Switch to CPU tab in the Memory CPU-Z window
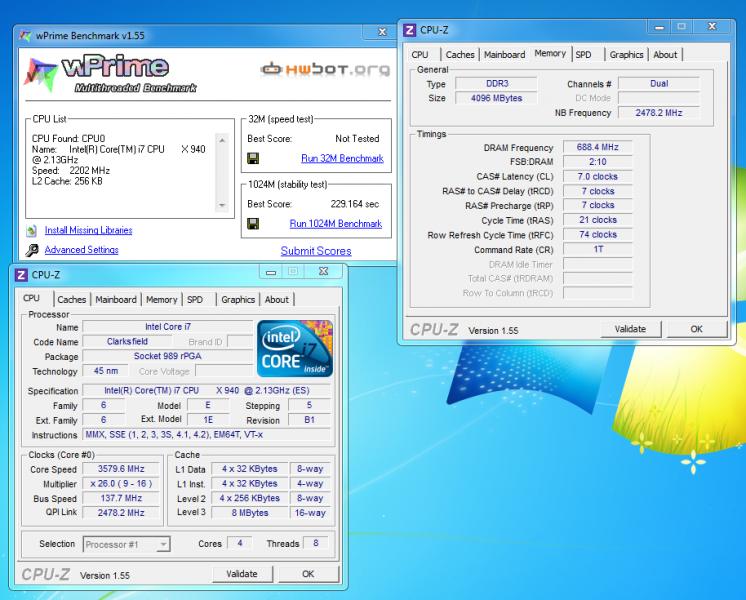The width and height of the screenshot is (746, 600). pos(420,55)
